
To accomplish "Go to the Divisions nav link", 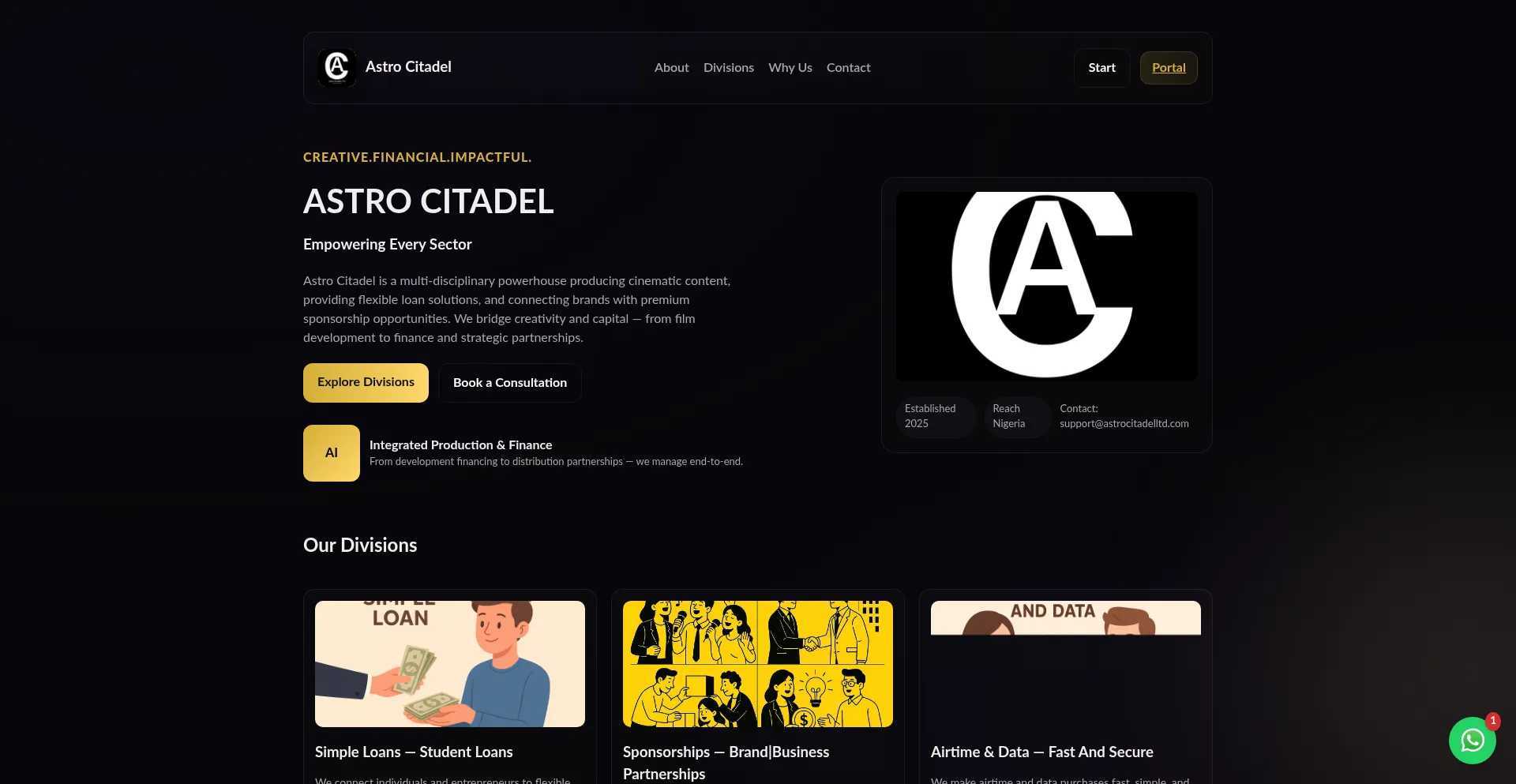I will click(729, 68).
